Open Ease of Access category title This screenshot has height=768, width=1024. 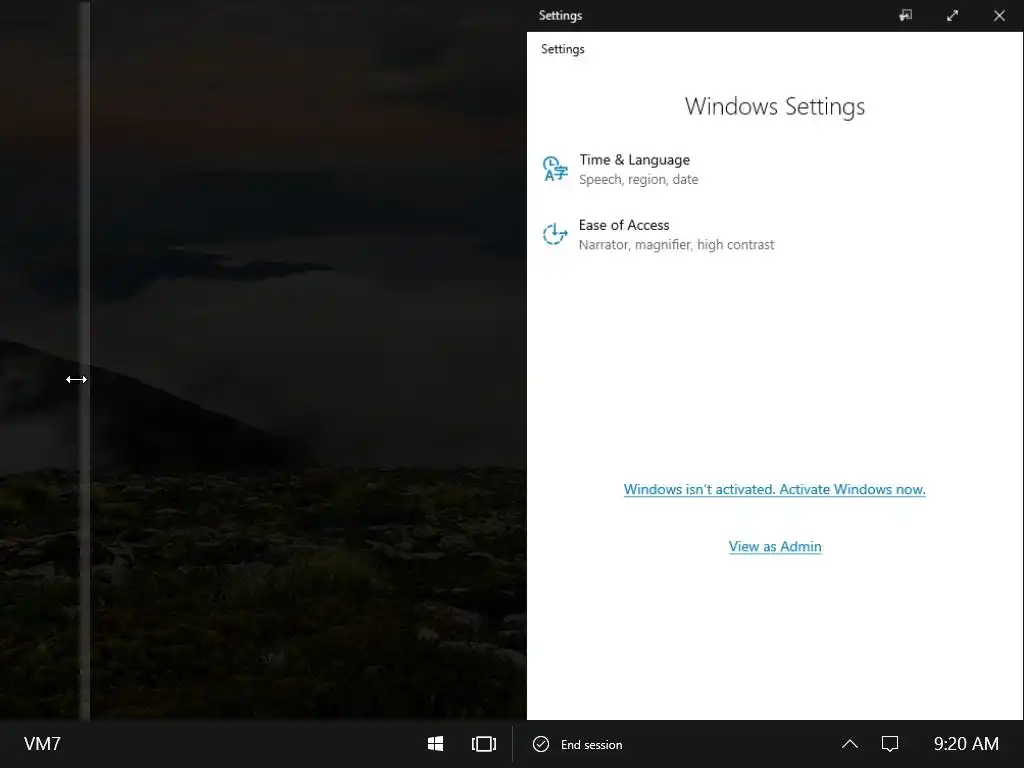coord(624,225)
